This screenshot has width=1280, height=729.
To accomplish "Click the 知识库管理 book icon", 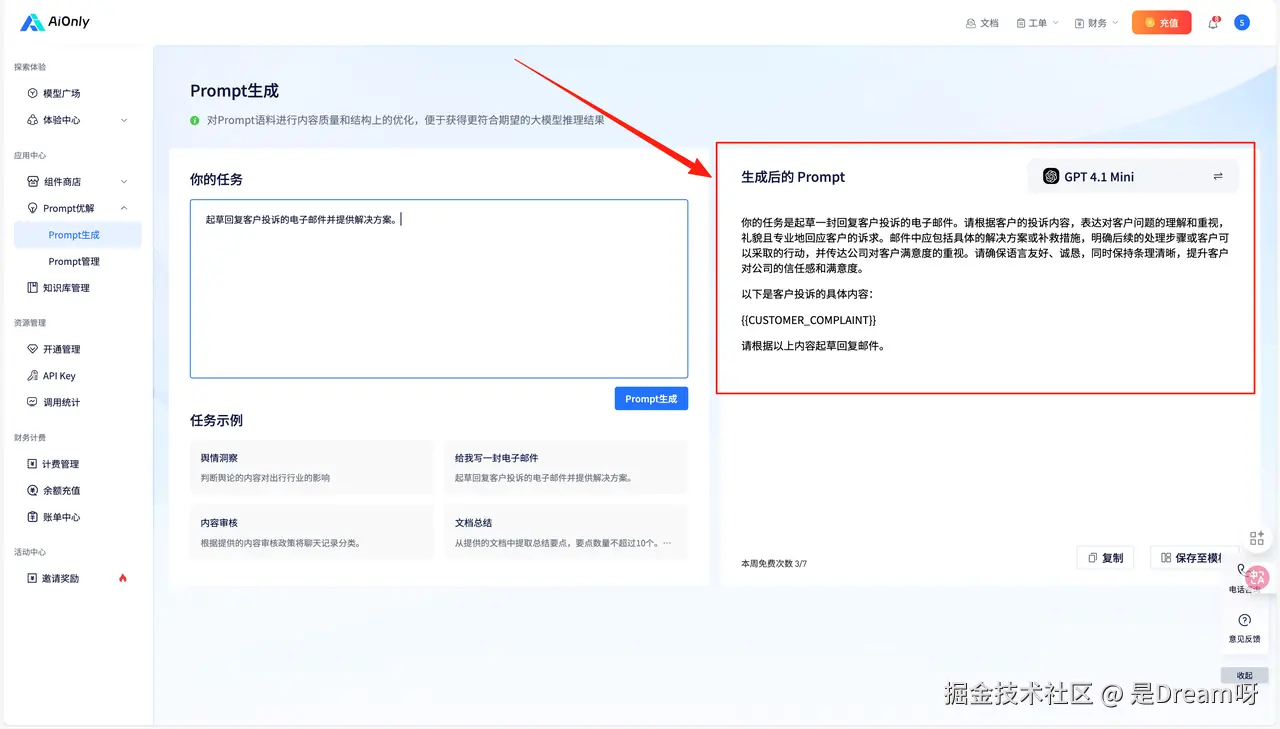I will click(x=33, y=288).
